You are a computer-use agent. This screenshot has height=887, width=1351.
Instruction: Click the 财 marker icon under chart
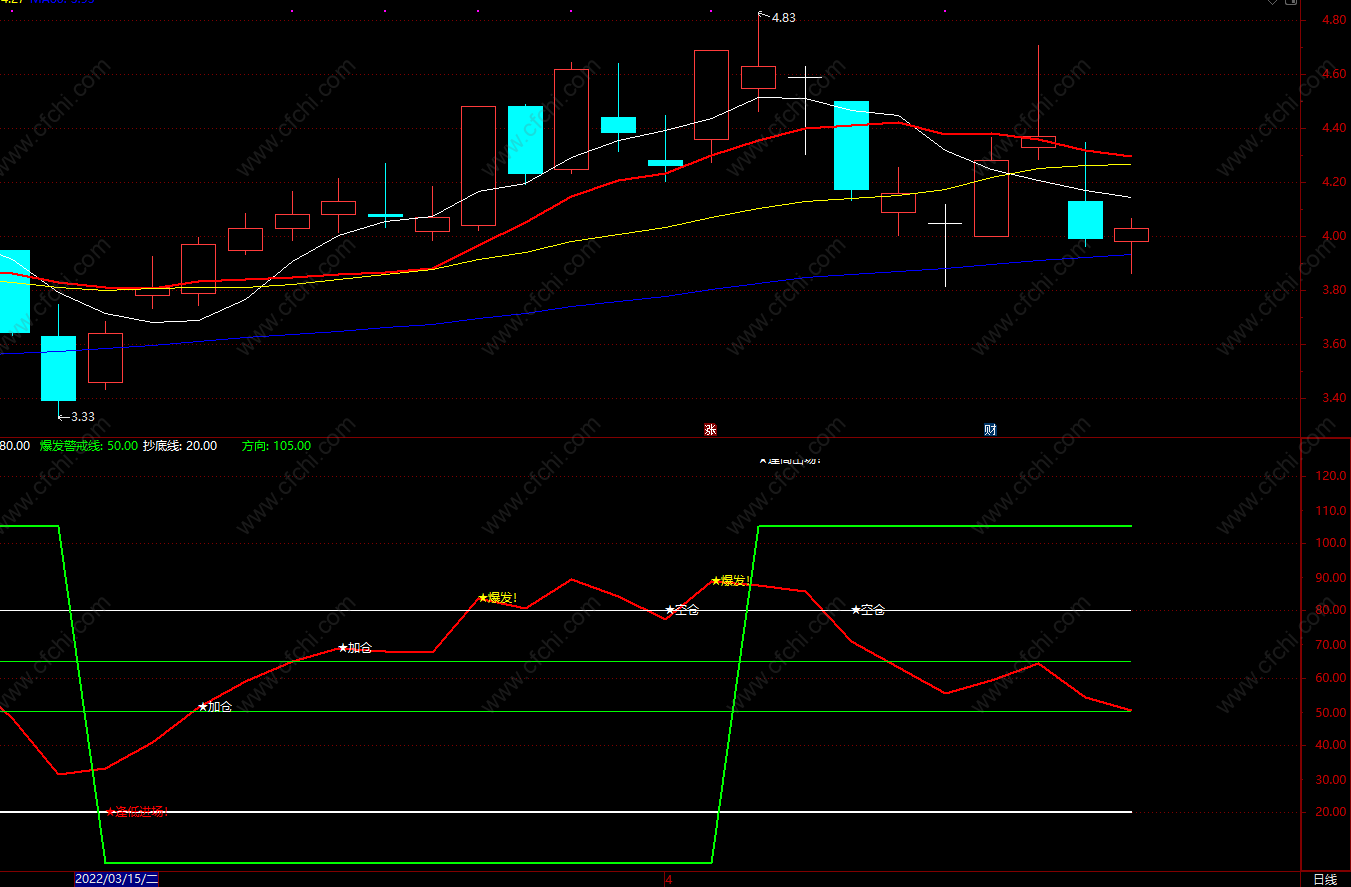(x=990, y=430)
